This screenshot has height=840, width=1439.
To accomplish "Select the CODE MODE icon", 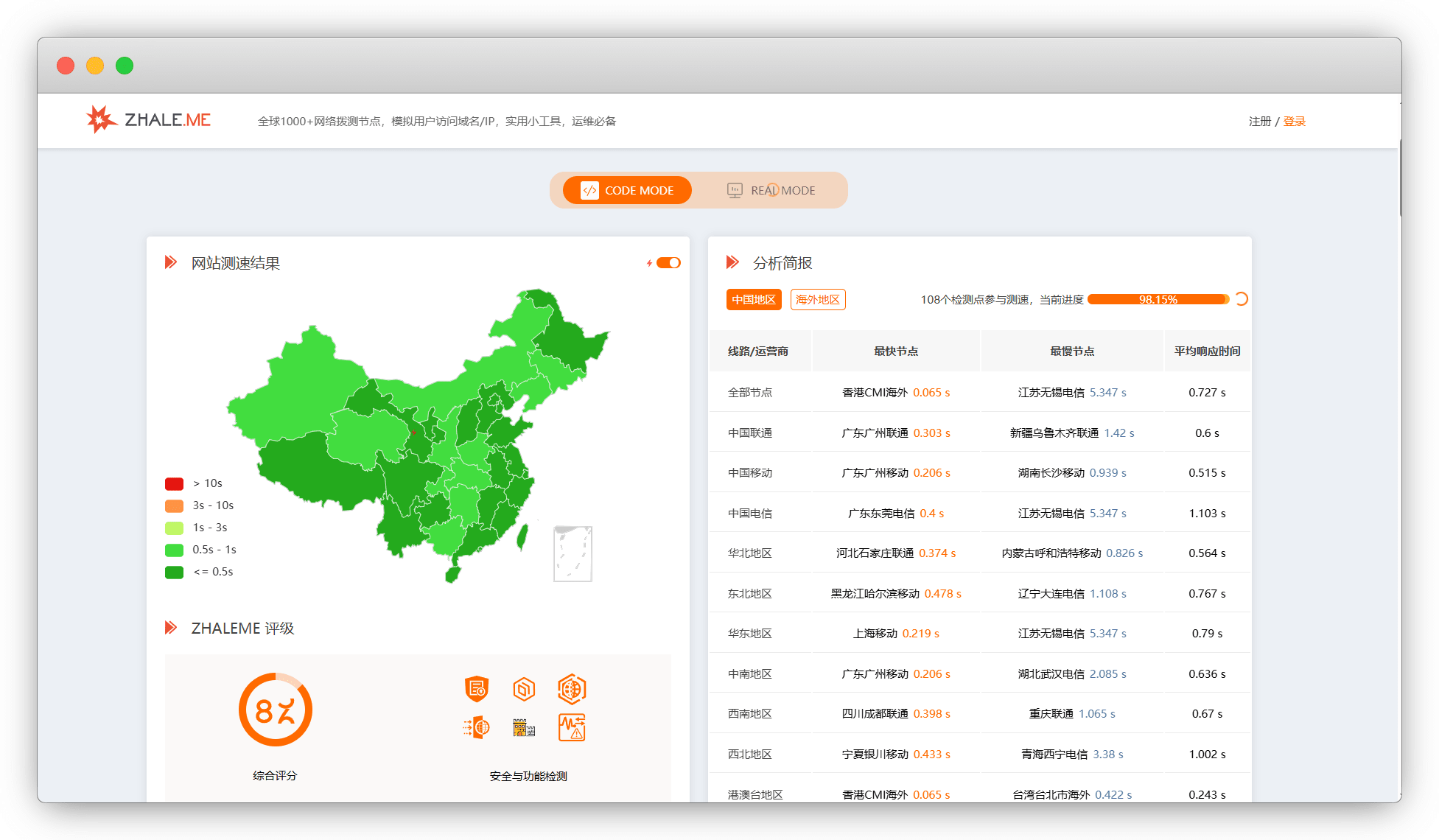I will tap(589, 190).
